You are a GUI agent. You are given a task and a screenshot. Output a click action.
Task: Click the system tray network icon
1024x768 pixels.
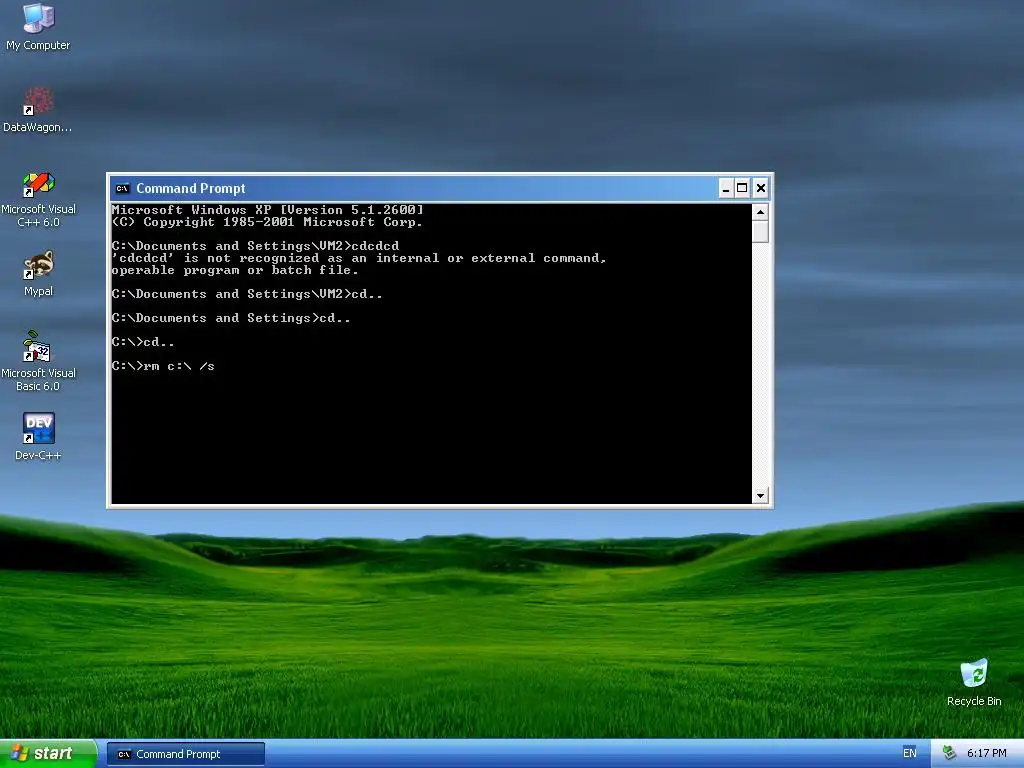click(949, 753)
